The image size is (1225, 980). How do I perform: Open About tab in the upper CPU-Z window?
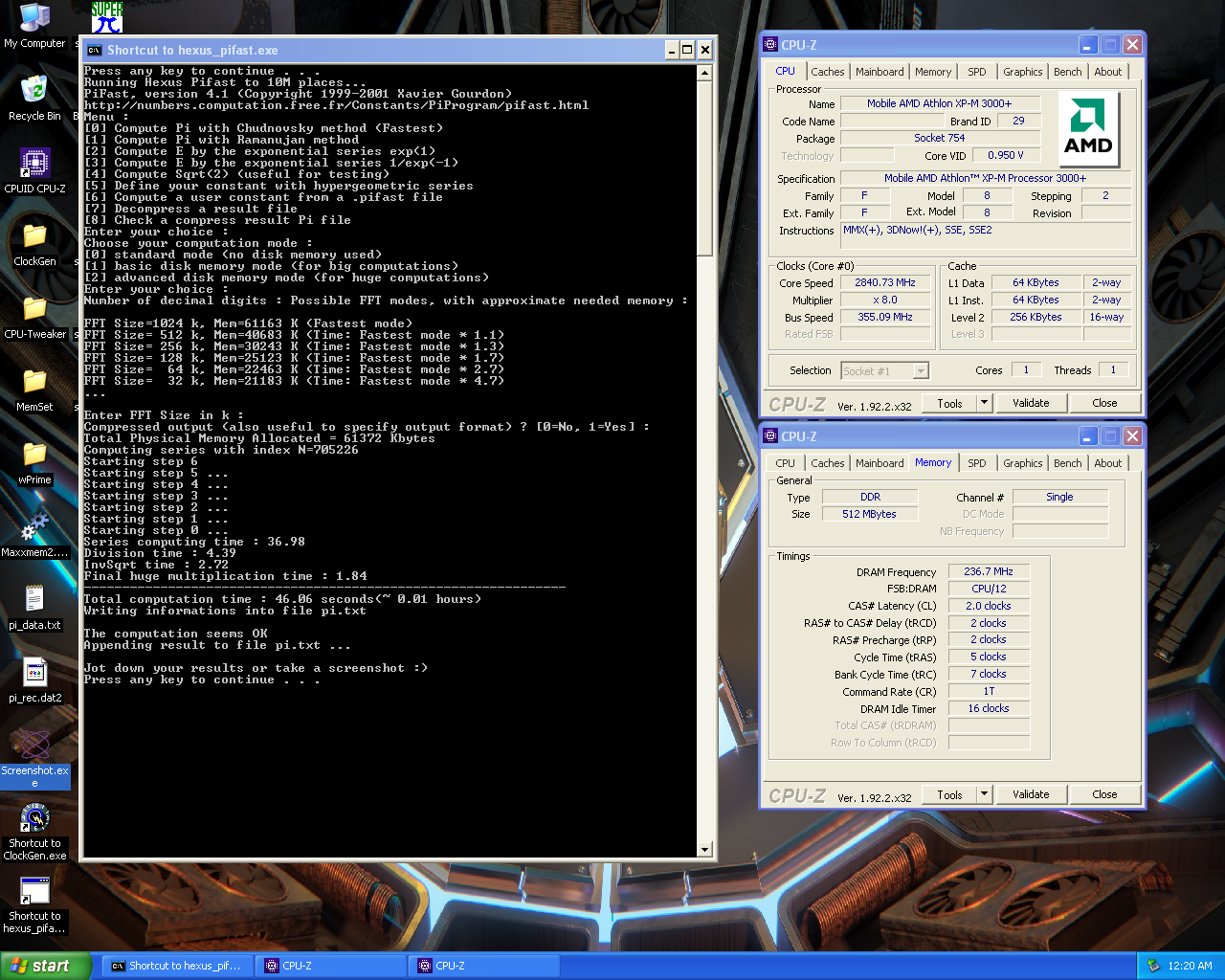click(x=1108, y=72)
